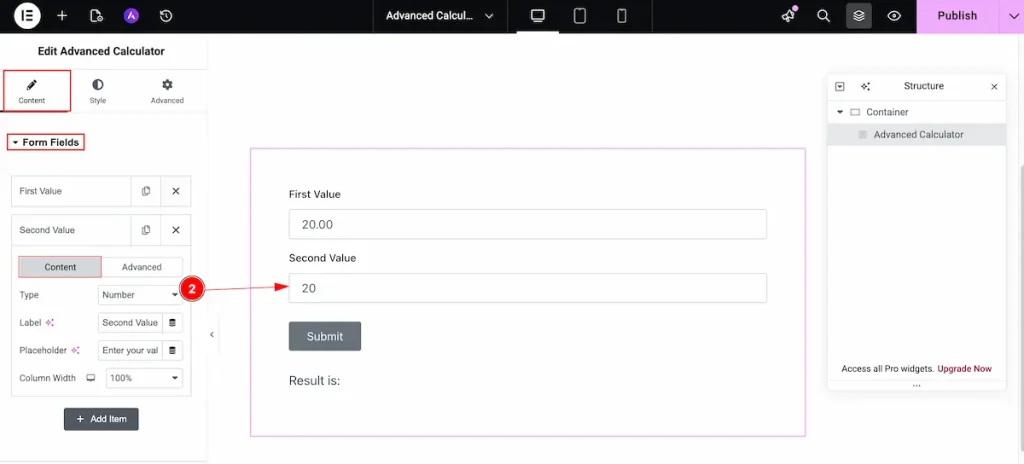
Task: Click the Add Item button
Action: click(101, 419)
